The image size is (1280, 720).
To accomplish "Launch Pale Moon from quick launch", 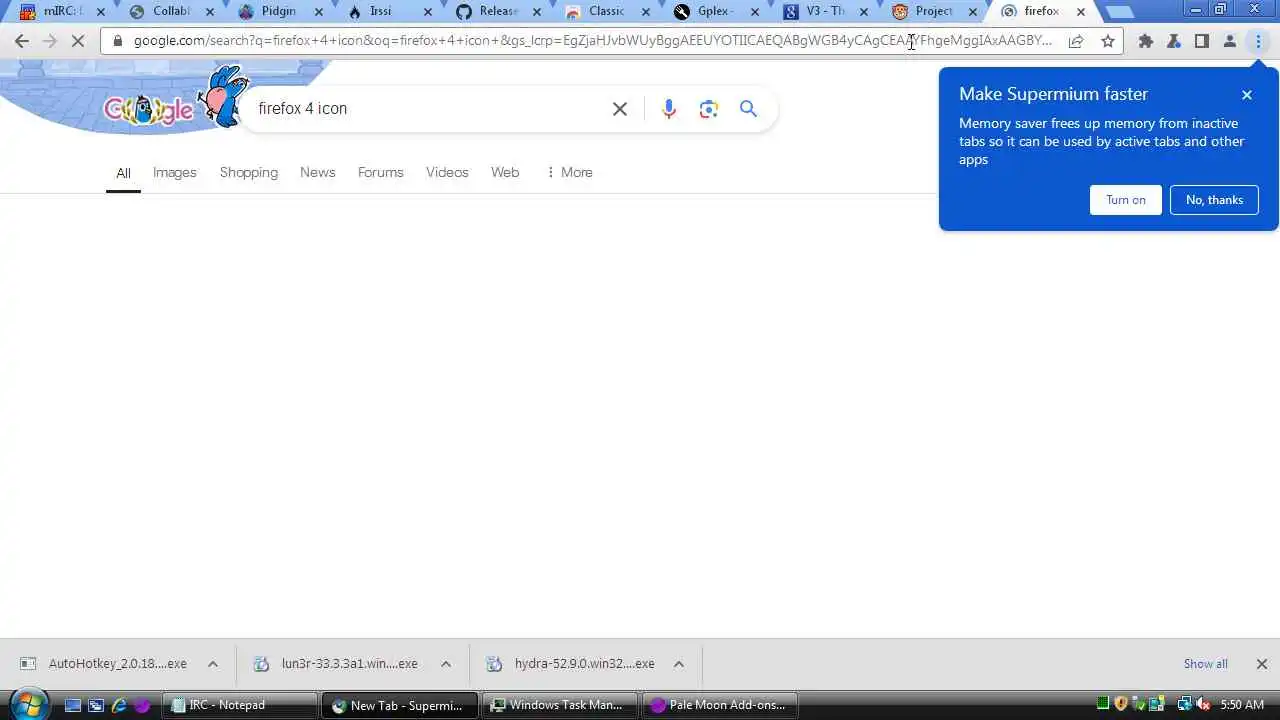I will click(x=142, y=705).
